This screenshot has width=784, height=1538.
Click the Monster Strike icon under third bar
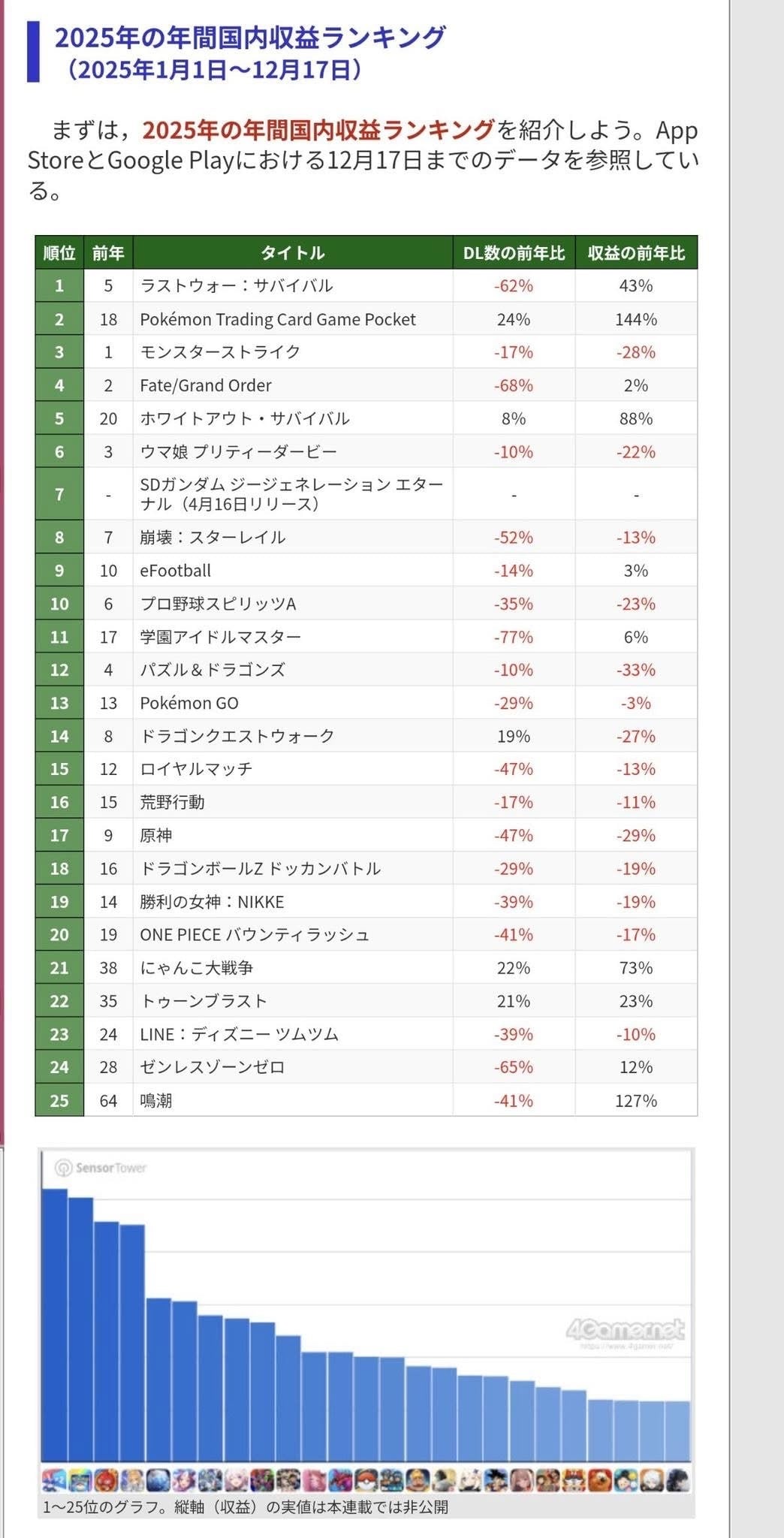[x=106, y=1479]
